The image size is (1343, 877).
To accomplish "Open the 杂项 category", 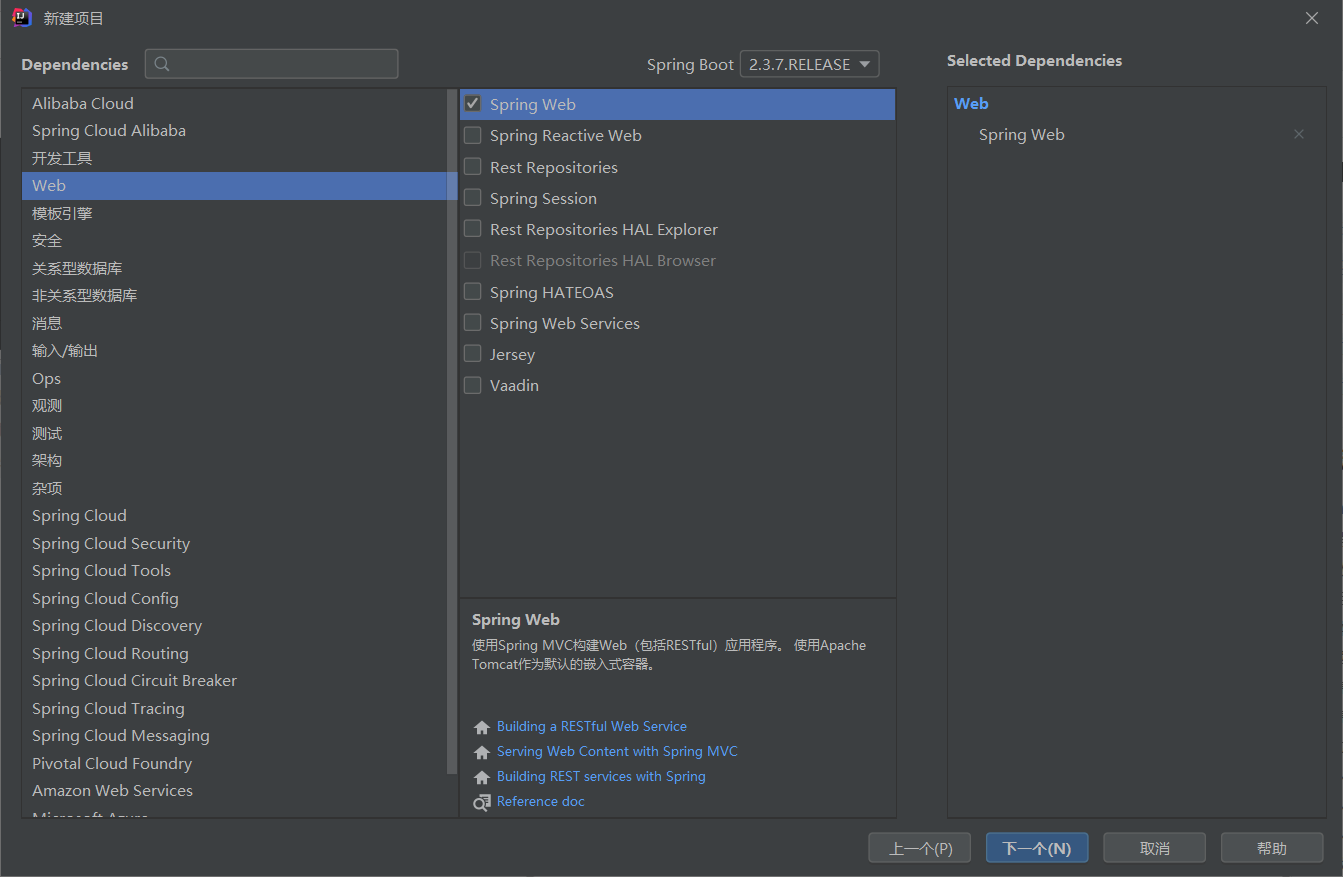I will (x=234, y=488).
